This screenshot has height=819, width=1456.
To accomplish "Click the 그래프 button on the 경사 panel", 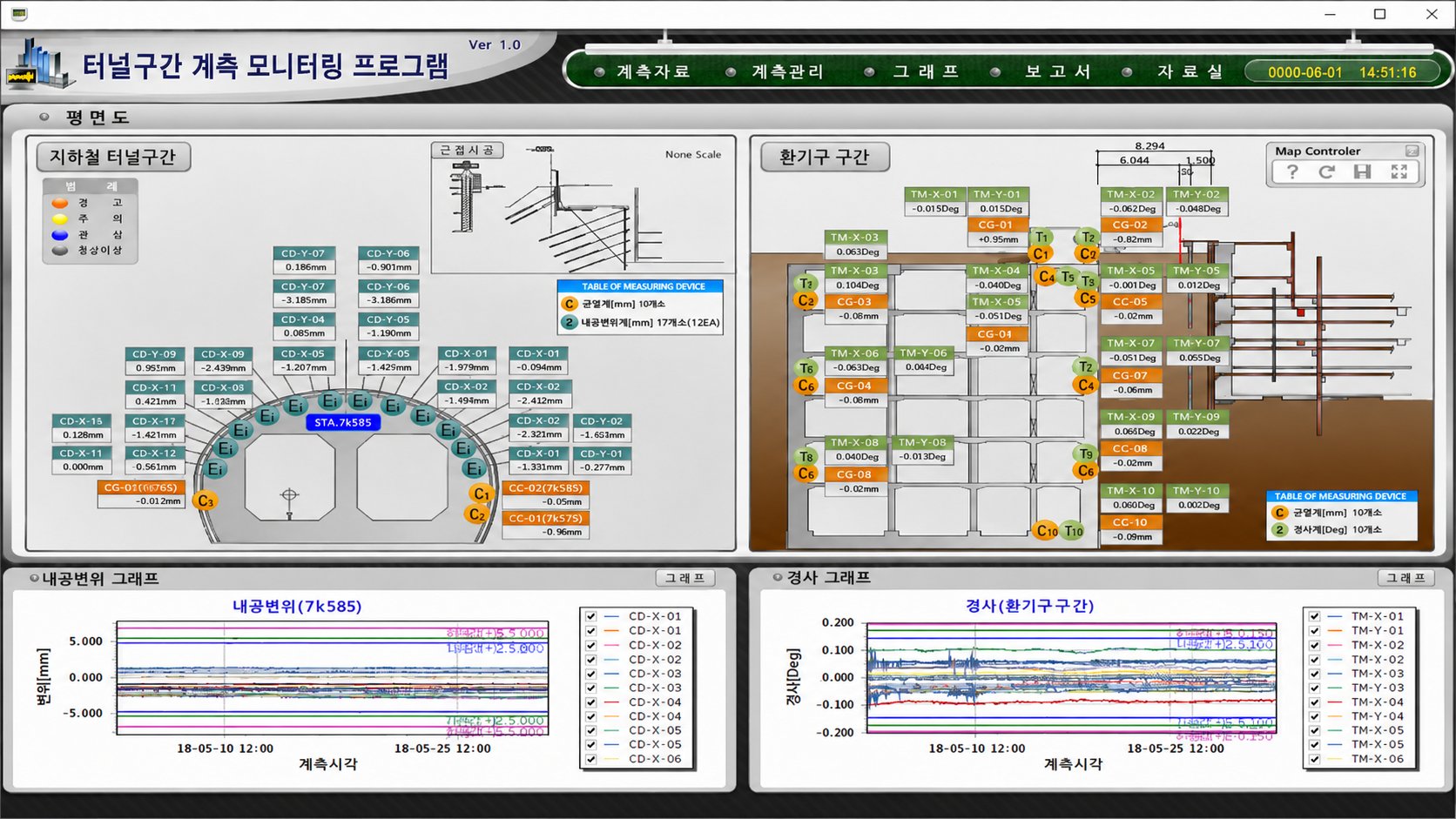I will coord(1406,578).
